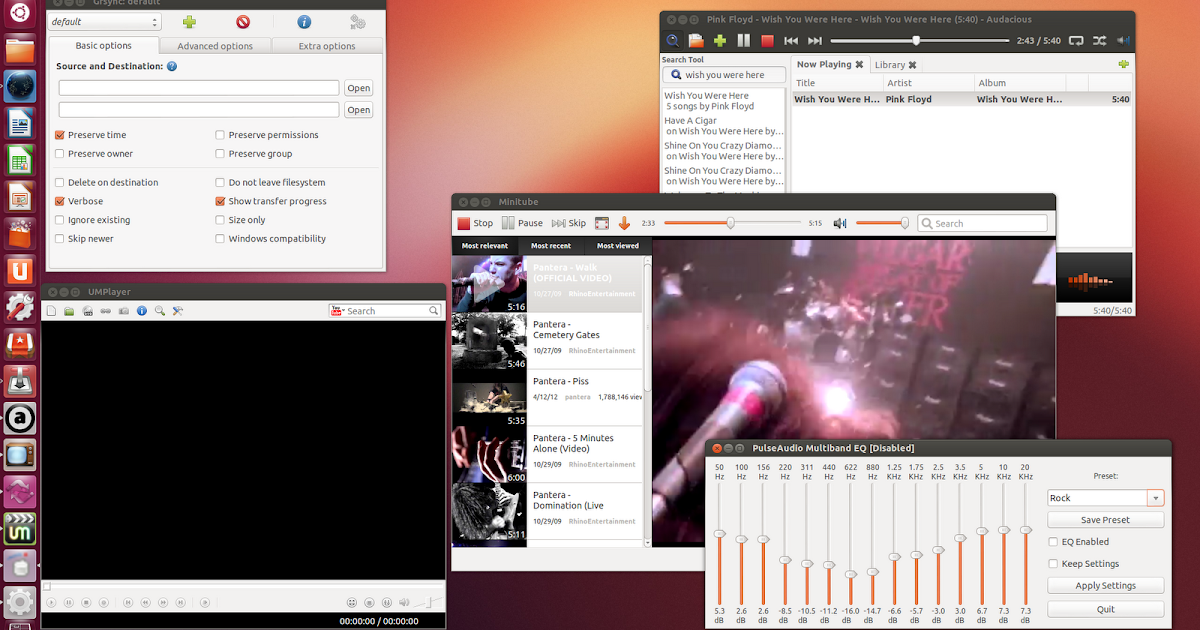Image resolution: width=1200 pixels, height=630 pixels.
Task: Open the Most viewed tab in Minitube
Action: click(x=618, y=245)
